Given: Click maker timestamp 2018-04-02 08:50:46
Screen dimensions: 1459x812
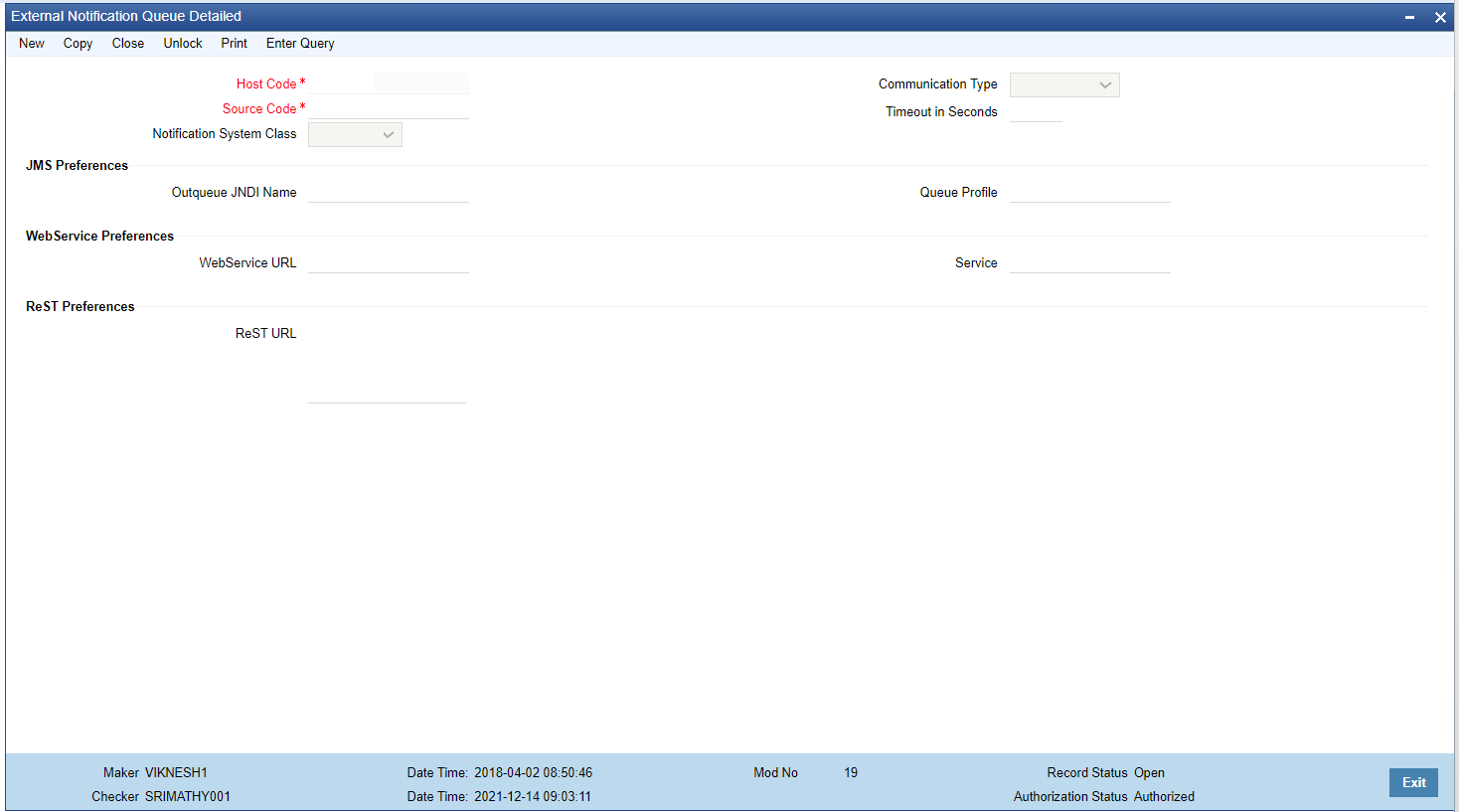Looking at the screenshot, I should tap(533, 773).
